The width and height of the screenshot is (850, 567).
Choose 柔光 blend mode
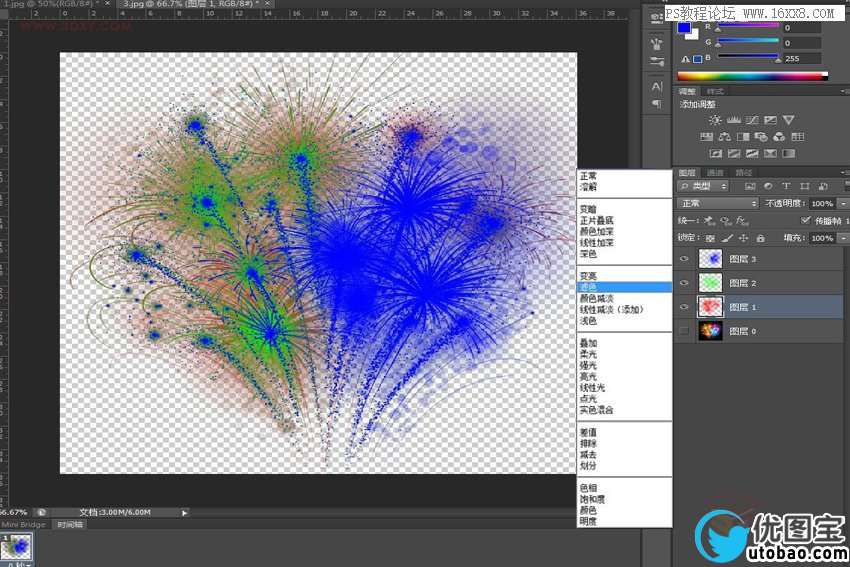tap(624, 354)
